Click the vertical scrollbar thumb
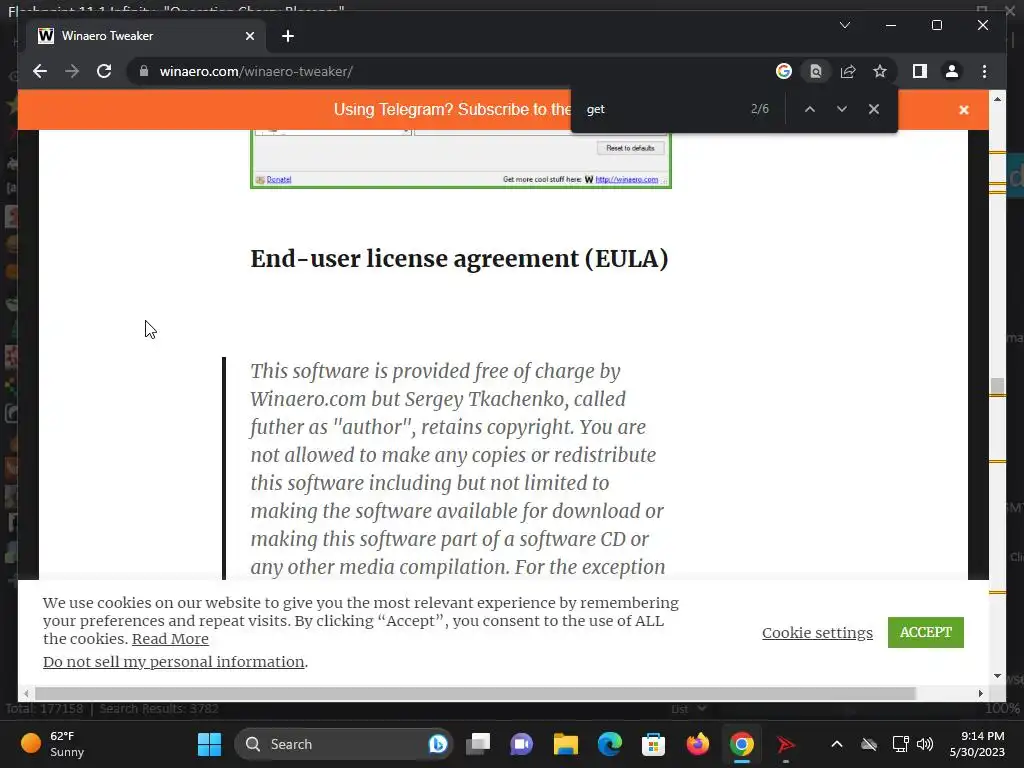The image size is (1024, 768). tap(997, 387)
